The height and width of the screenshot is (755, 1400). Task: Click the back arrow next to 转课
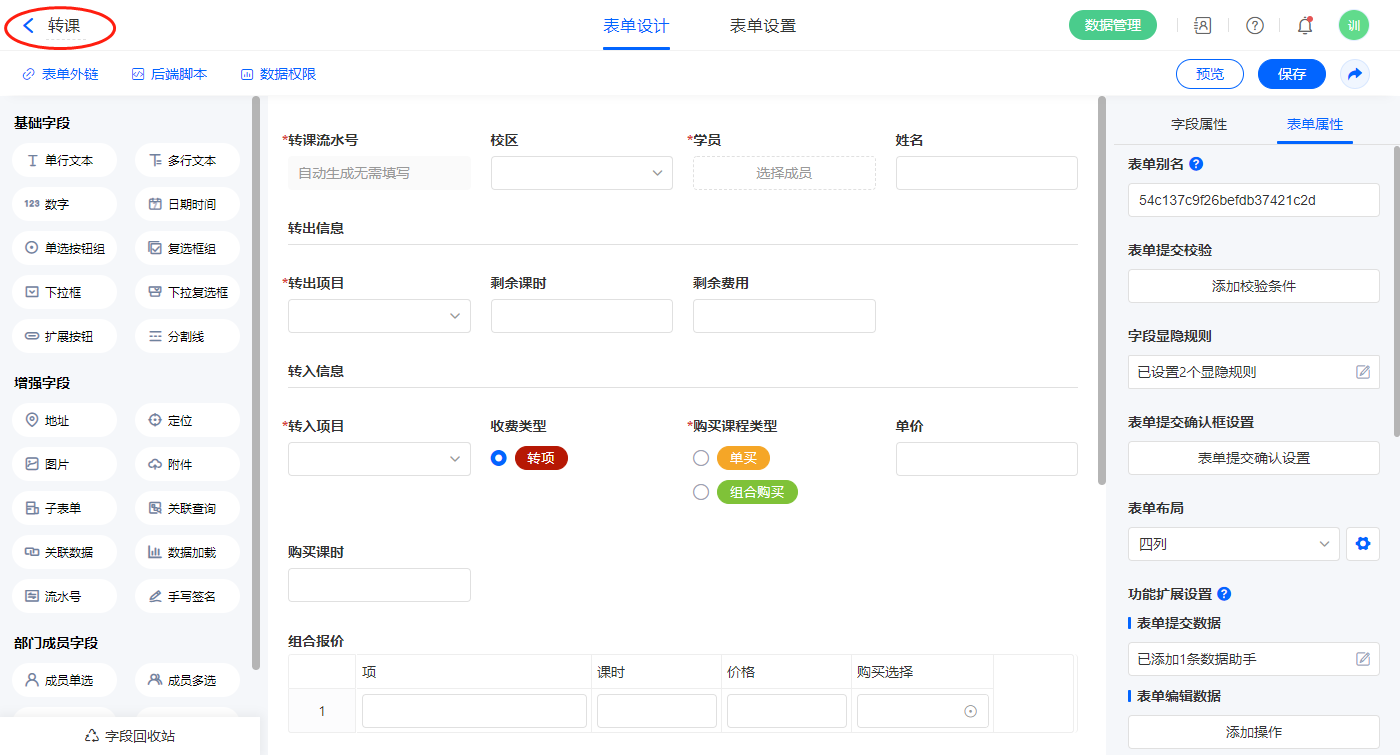coord(28,26)
